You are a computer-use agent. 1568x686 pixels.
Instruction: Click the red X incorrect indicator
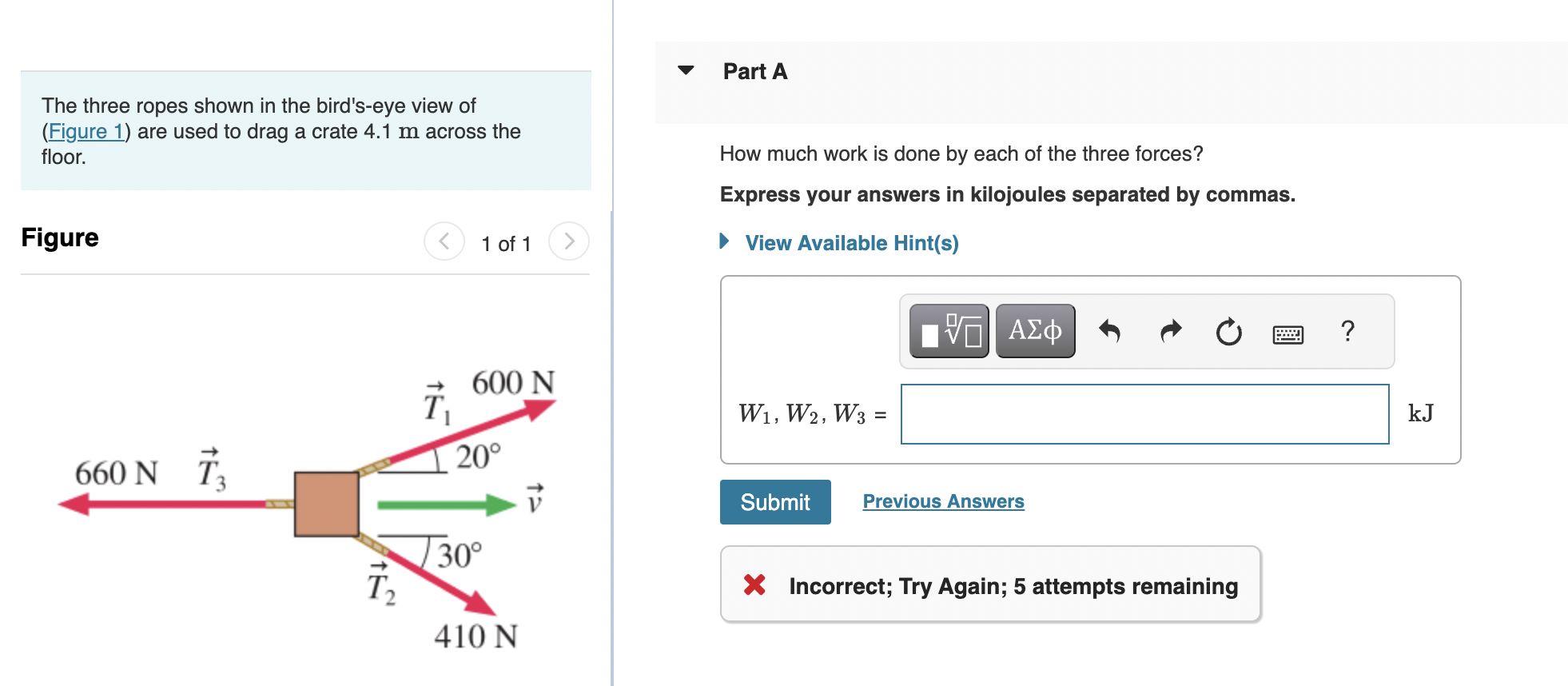point(754,585)
